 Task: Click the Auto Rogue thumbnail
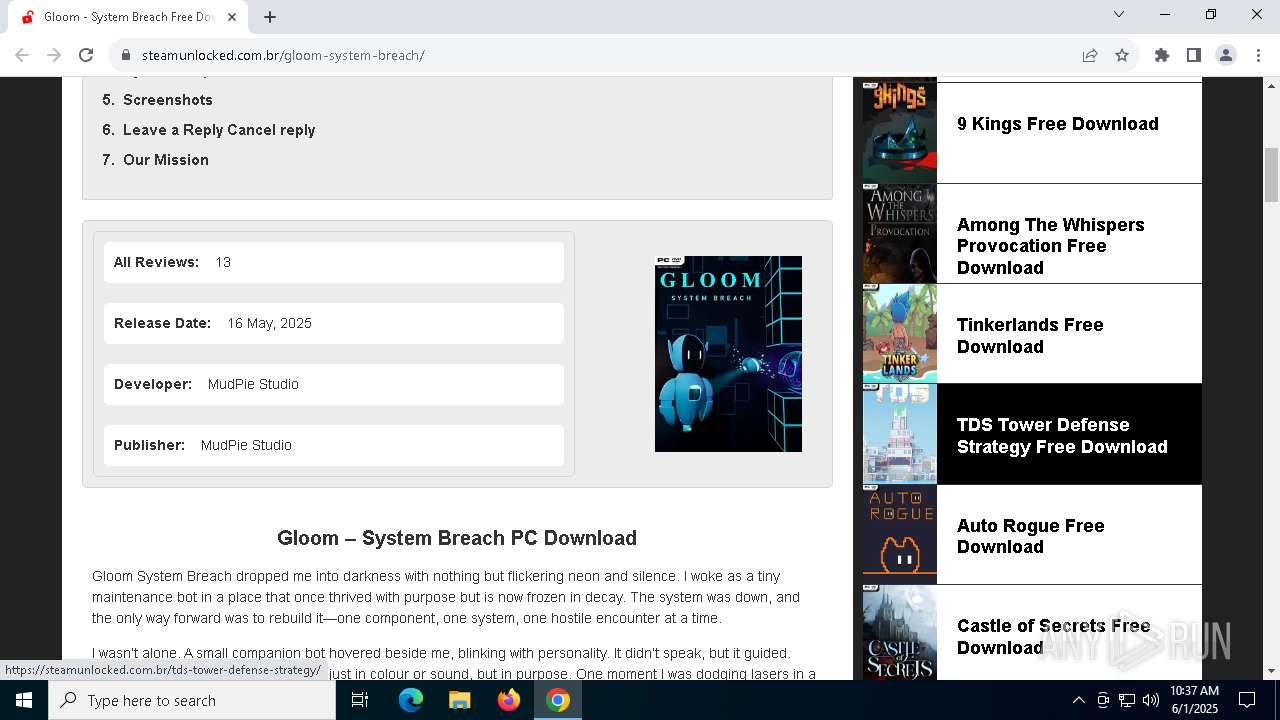pos(900,535)
